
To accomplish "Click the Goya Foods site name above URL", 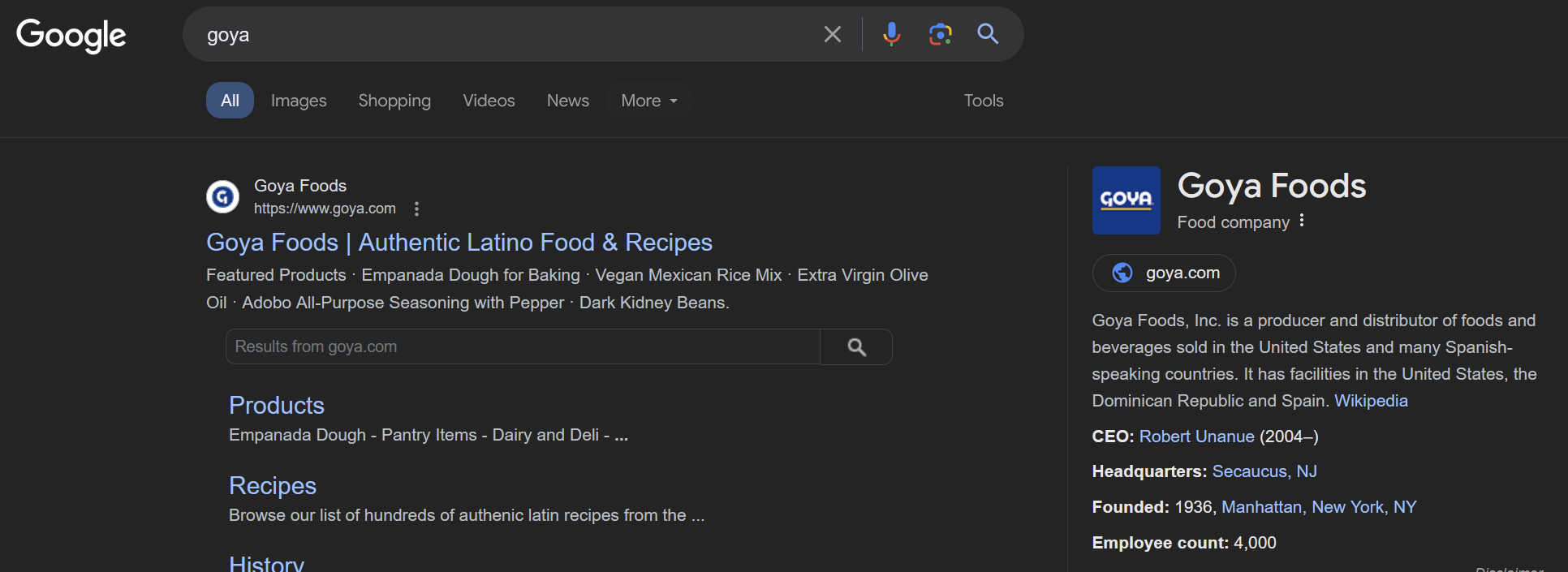I will click(300, 186).
